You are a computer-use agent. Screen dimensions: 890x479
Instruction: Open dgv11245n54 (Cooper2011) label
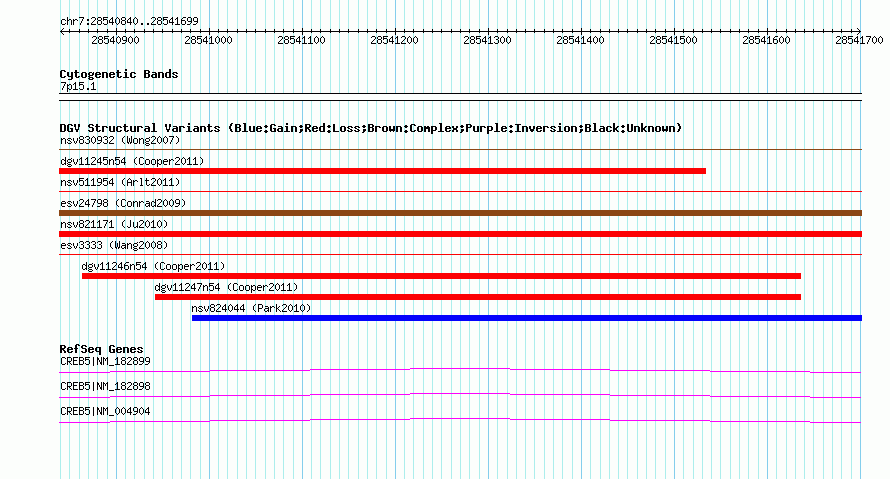click(x=132, y=161)
